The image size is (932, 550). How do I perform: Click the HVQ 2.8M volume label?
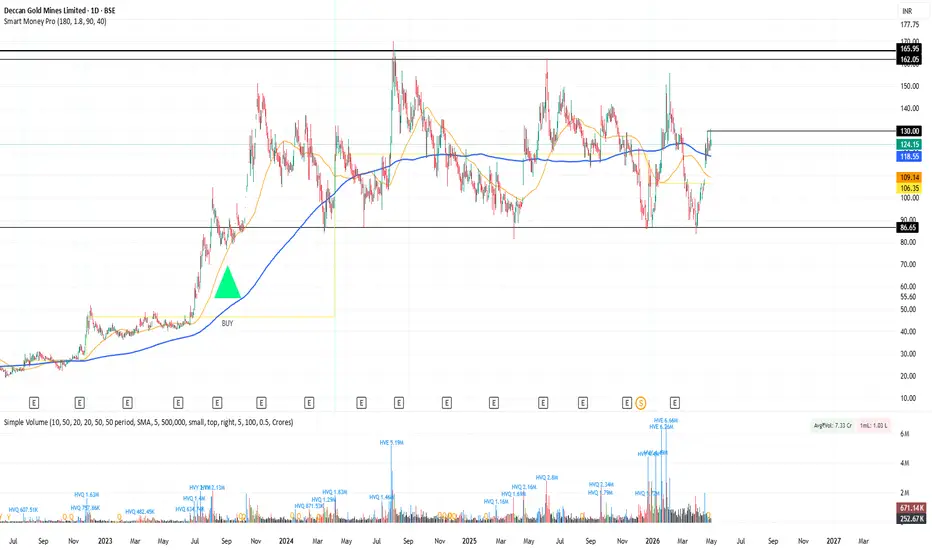[547, 477]
